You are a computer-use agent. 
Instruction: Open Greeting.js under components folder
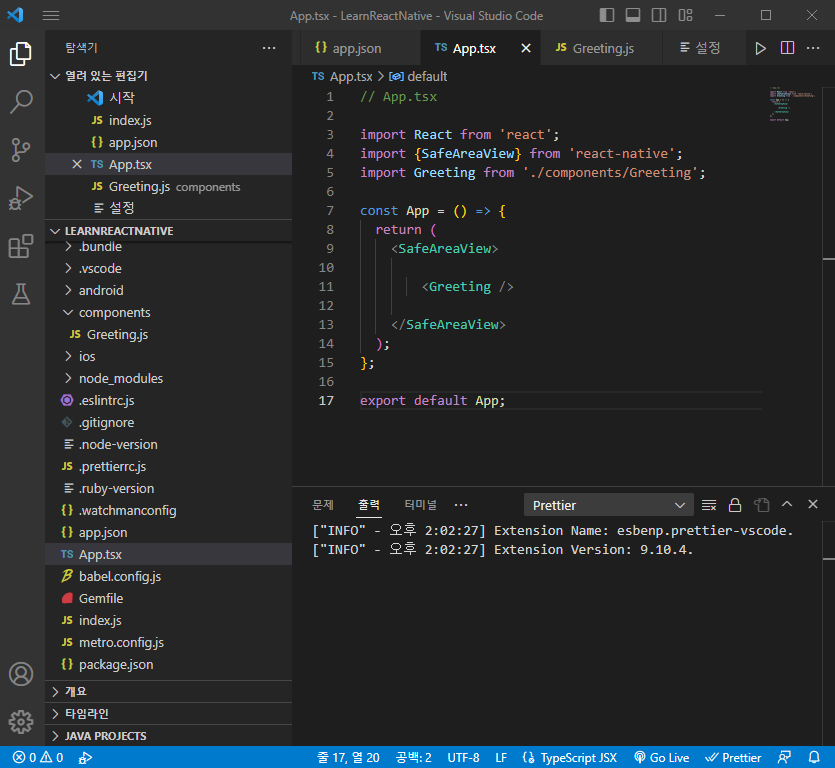pos(168,334)
